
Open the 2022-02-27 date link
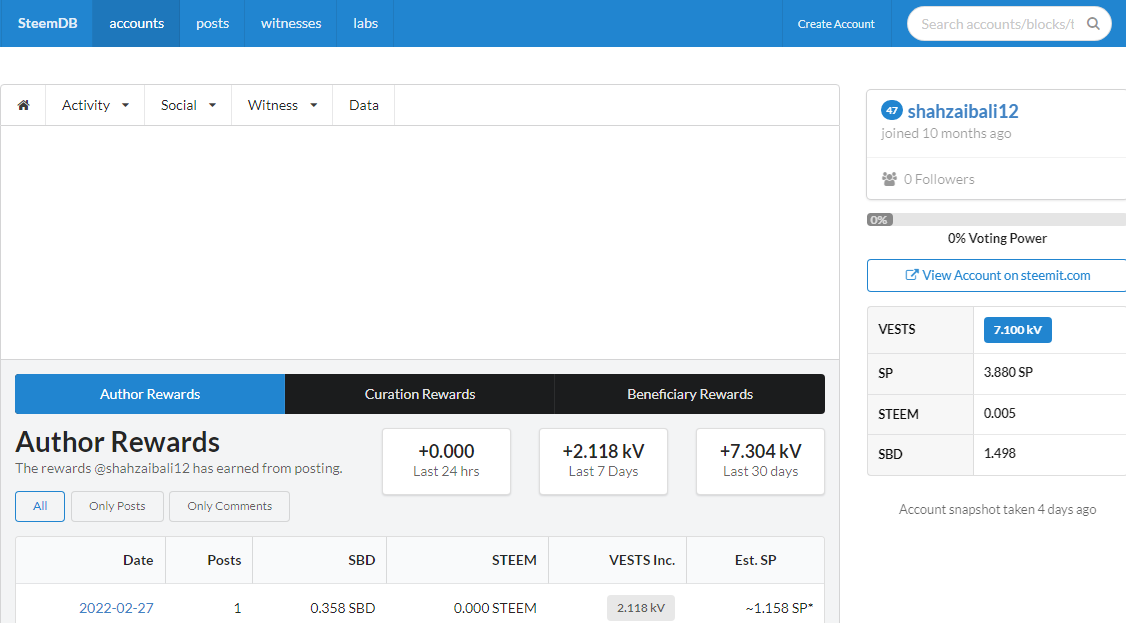(116, 608)
